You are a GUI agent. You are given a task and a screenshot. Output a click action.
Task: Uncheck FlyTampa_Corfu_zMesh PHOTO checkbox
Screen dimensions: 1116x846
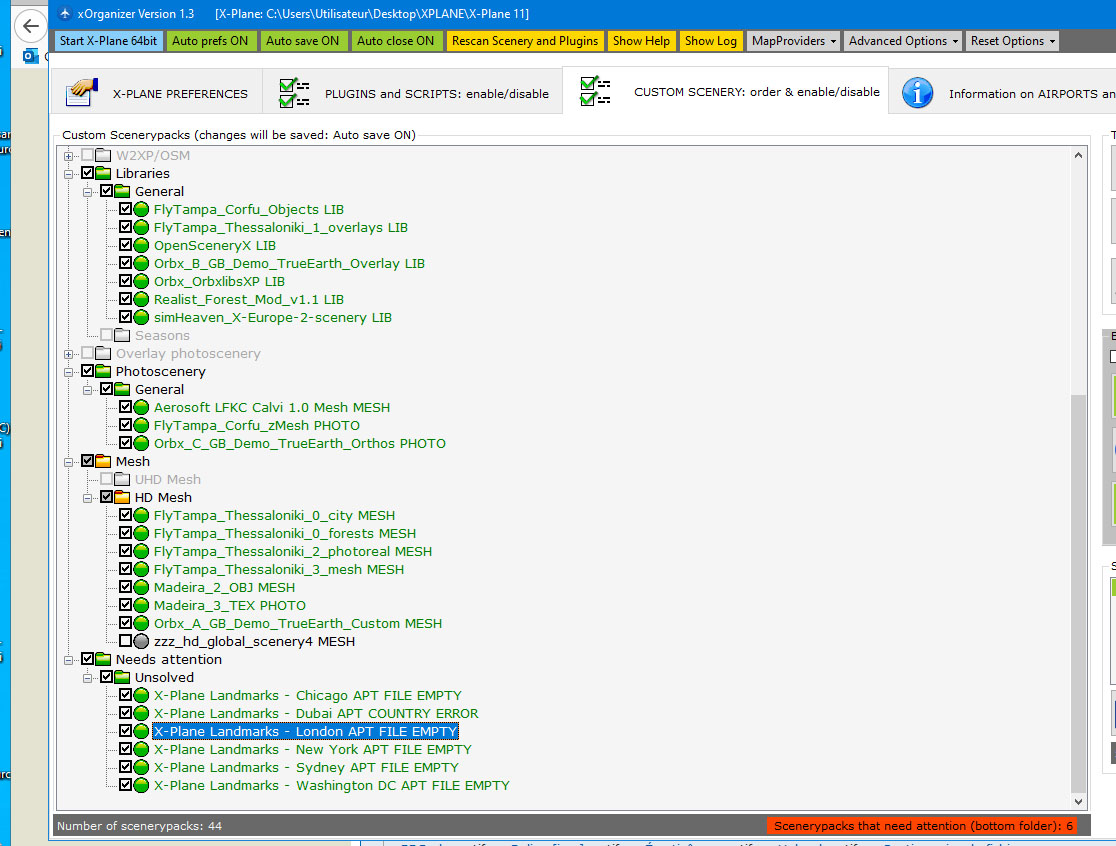(125, 425)
